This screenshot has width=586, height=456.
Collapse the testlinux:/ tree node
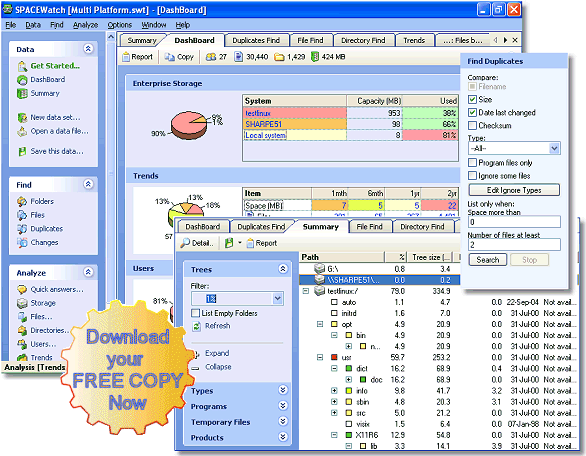306,291
